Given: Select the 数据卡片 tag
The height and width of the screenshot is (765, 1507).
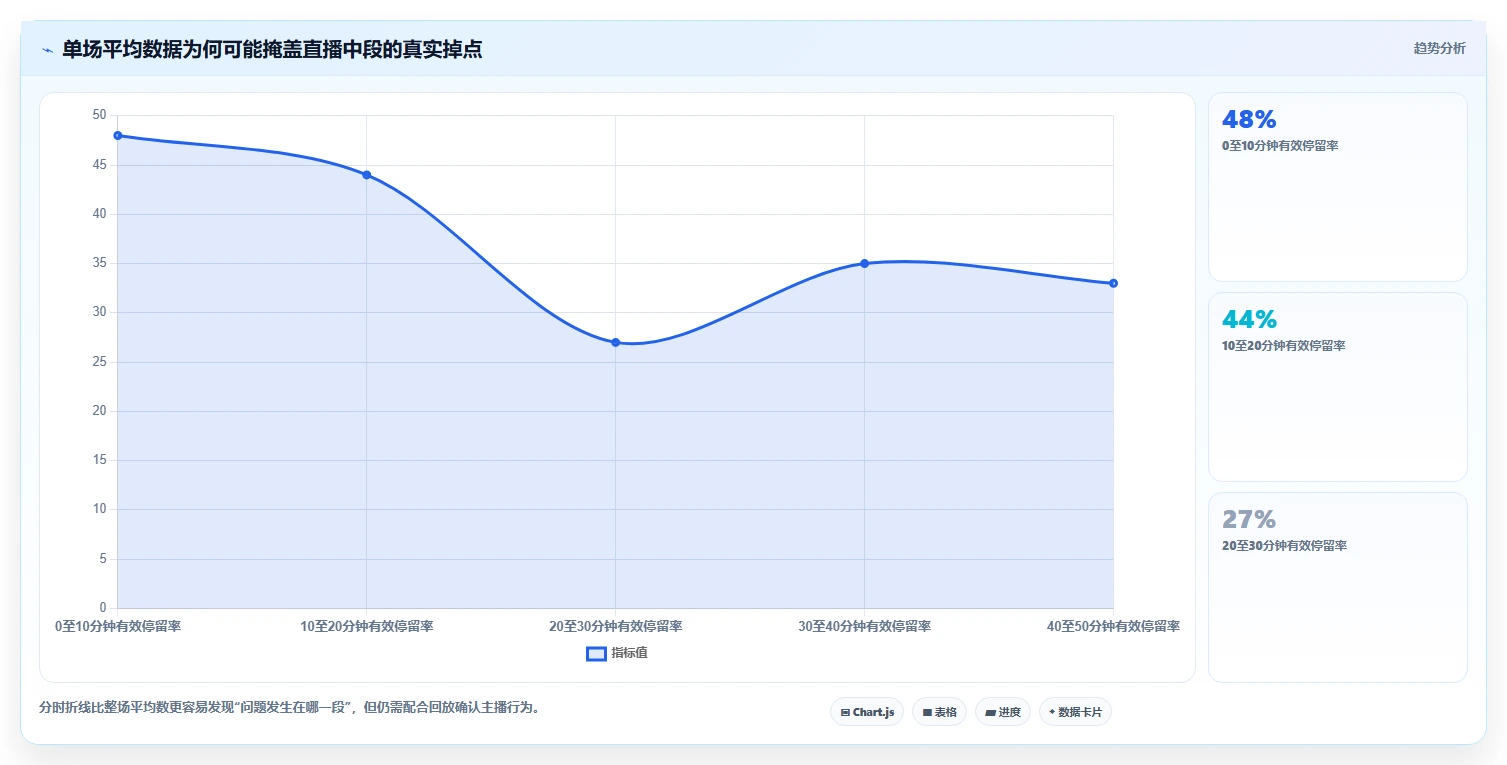Looking at the screenshot, I should click(x=1075, y=712).
